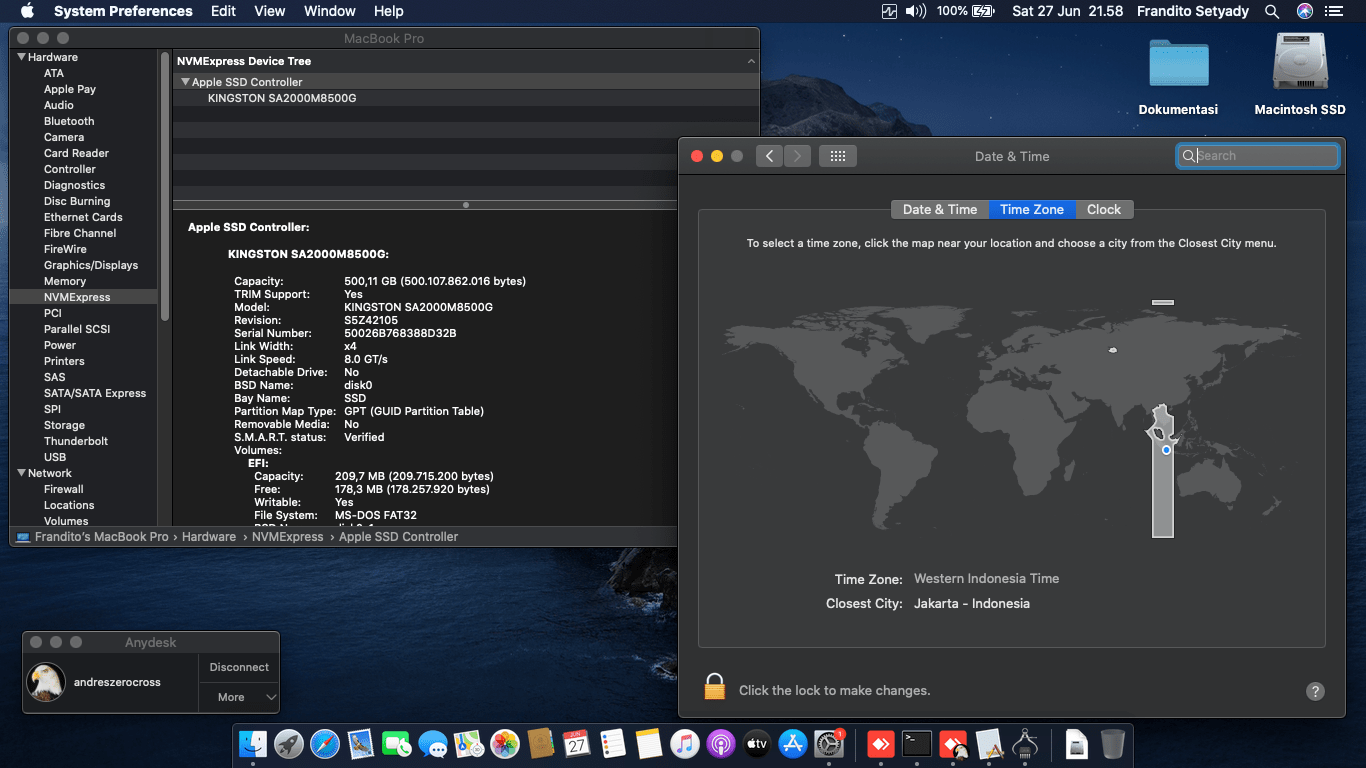Select Graphics/Displays in sidebar

[x=91, y=265]
